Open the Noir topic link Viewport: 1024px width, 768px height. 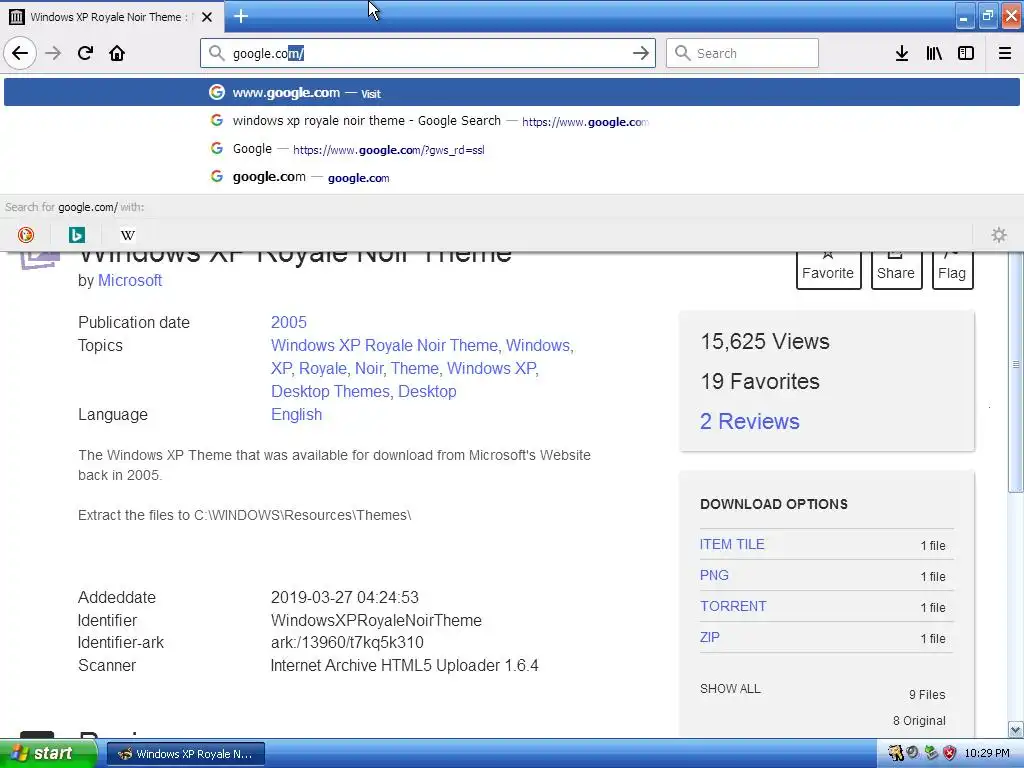[369, 368]
